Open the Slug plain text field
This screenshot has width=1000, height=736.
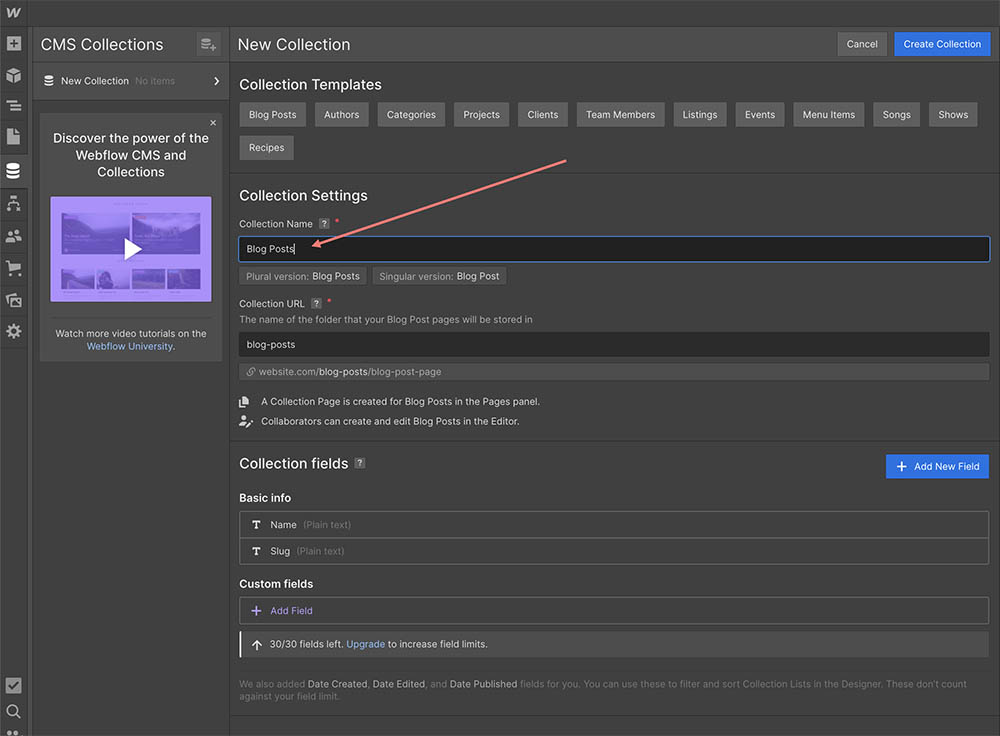pos(614,551)
